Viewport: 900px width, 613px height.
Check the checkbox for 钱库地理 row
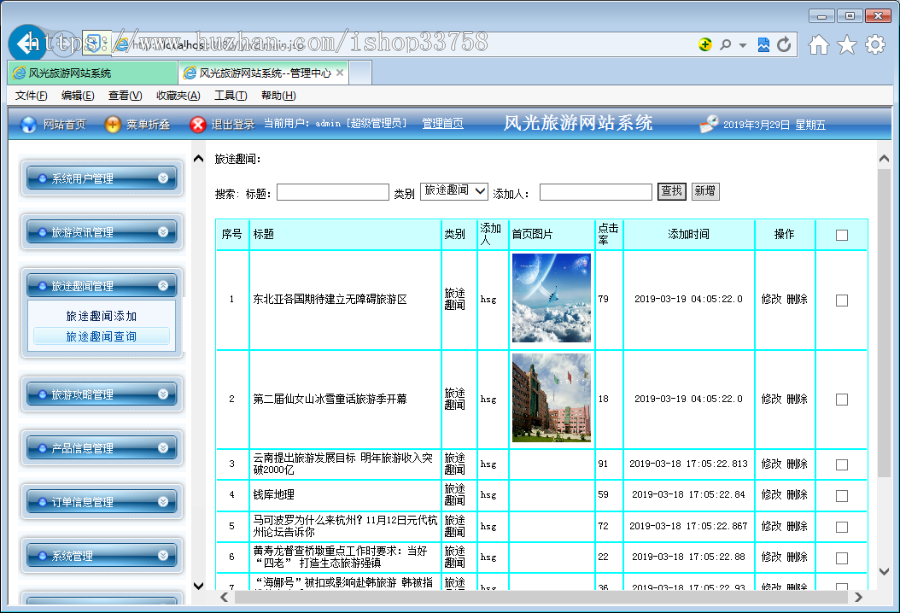pyautogui.click(x=841, y=494)
